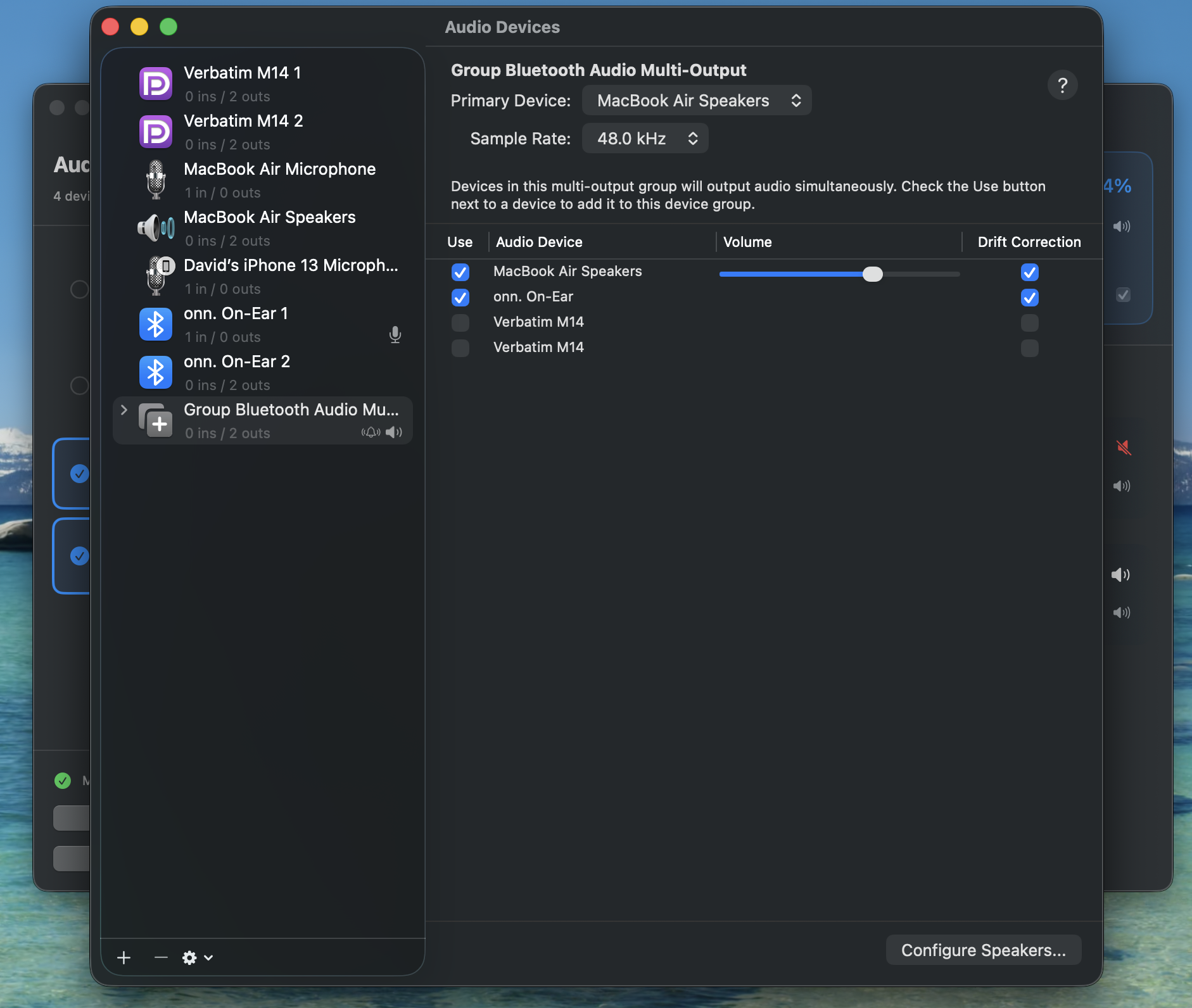Uncheck Use for onn. On-Ear

pyautogui.click(x=460, y=298)
